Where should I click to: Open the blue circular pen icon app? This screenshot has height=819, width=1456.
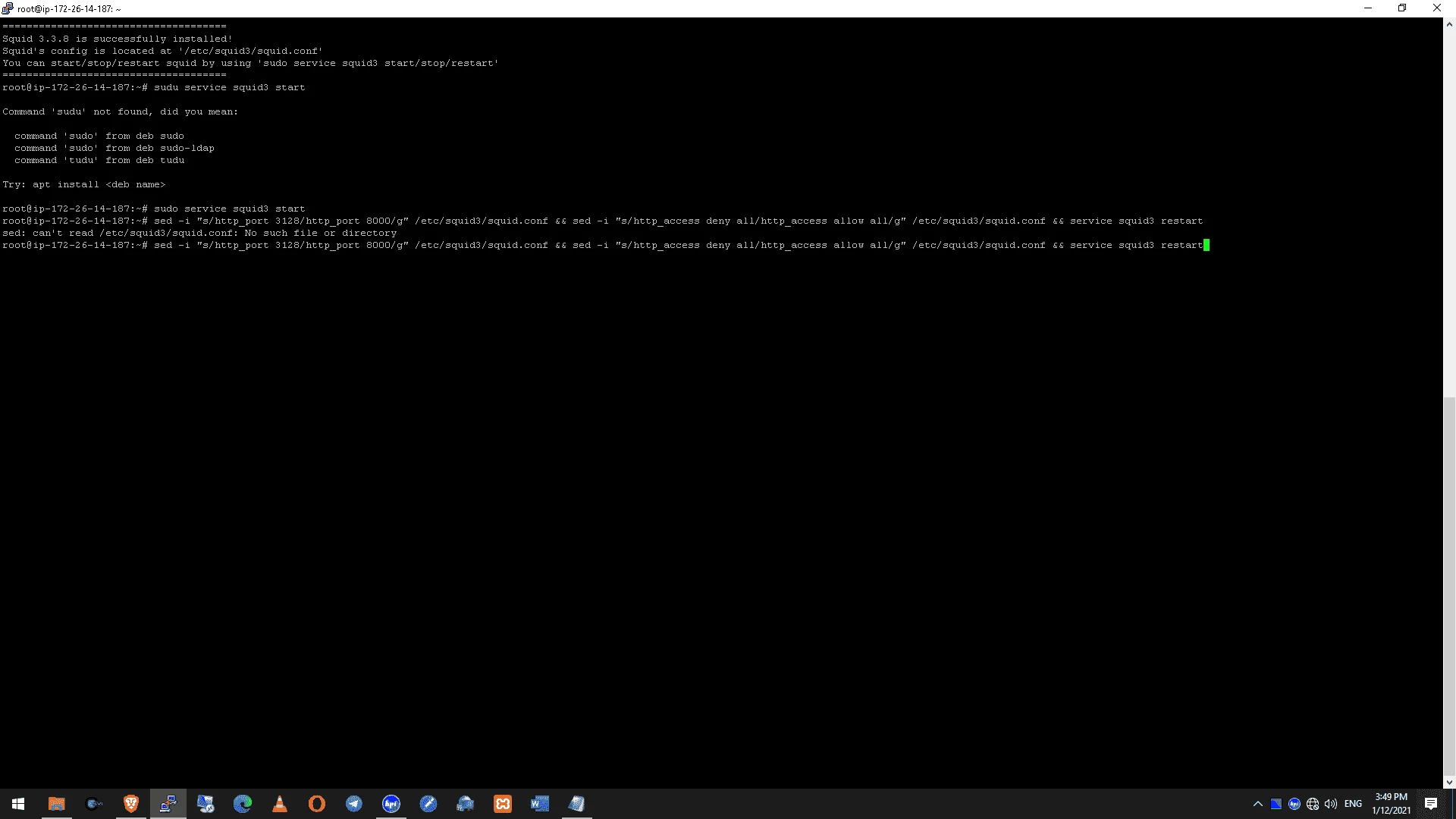pos(428,804)
